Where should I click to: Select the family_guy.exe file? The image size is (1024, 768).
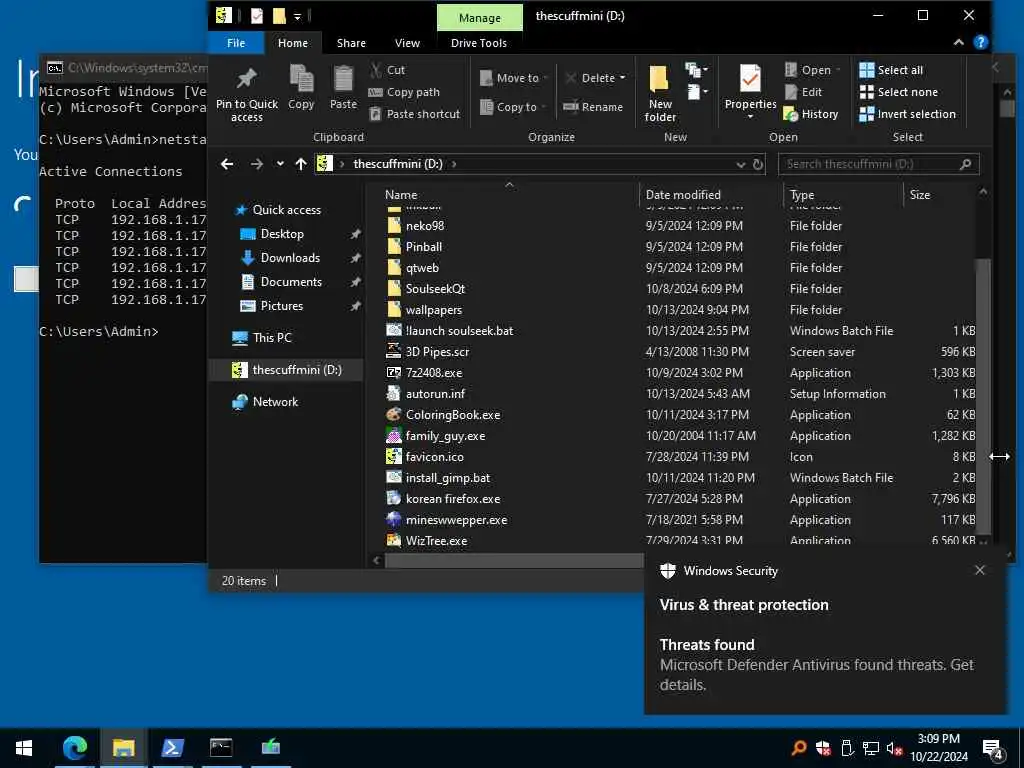(x=445, y=436)
